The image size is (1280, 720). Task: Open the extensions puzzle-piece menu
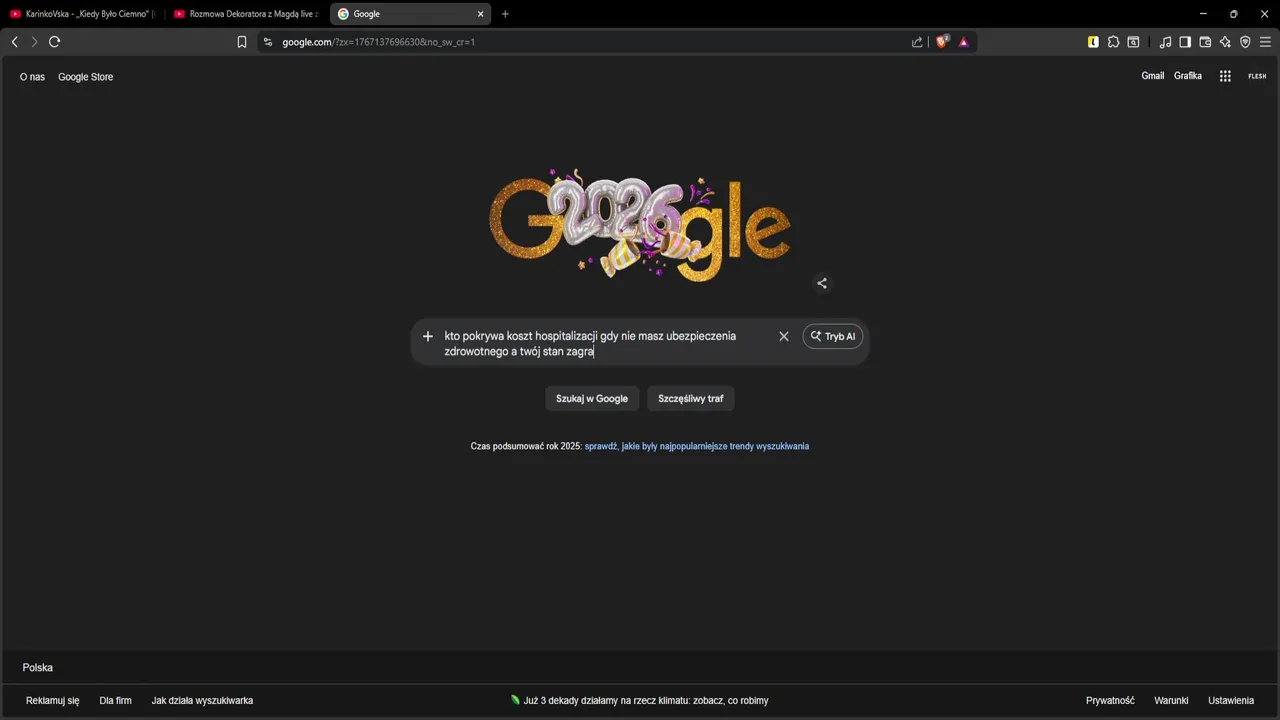click(1113, 42)
